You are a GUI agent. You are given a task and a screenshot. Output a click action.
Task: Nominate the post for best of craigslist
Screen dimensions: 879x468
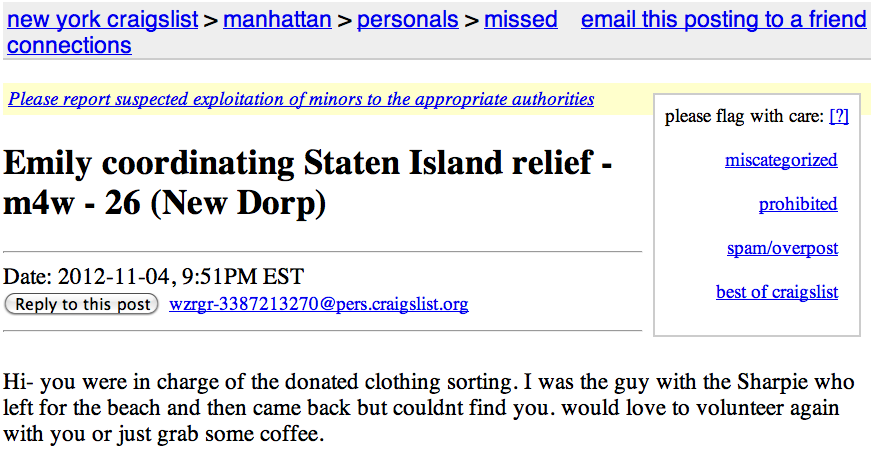click(777, 292)
